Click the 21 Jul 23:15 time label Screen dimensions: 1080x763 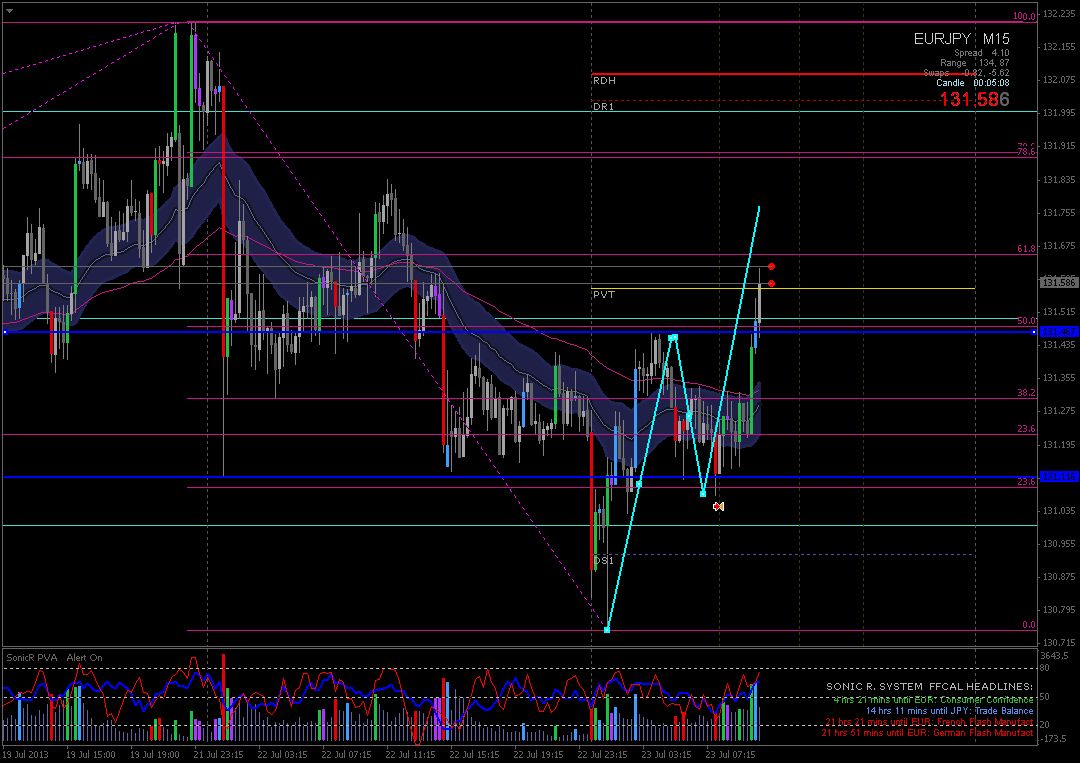(x=218, y=755)
